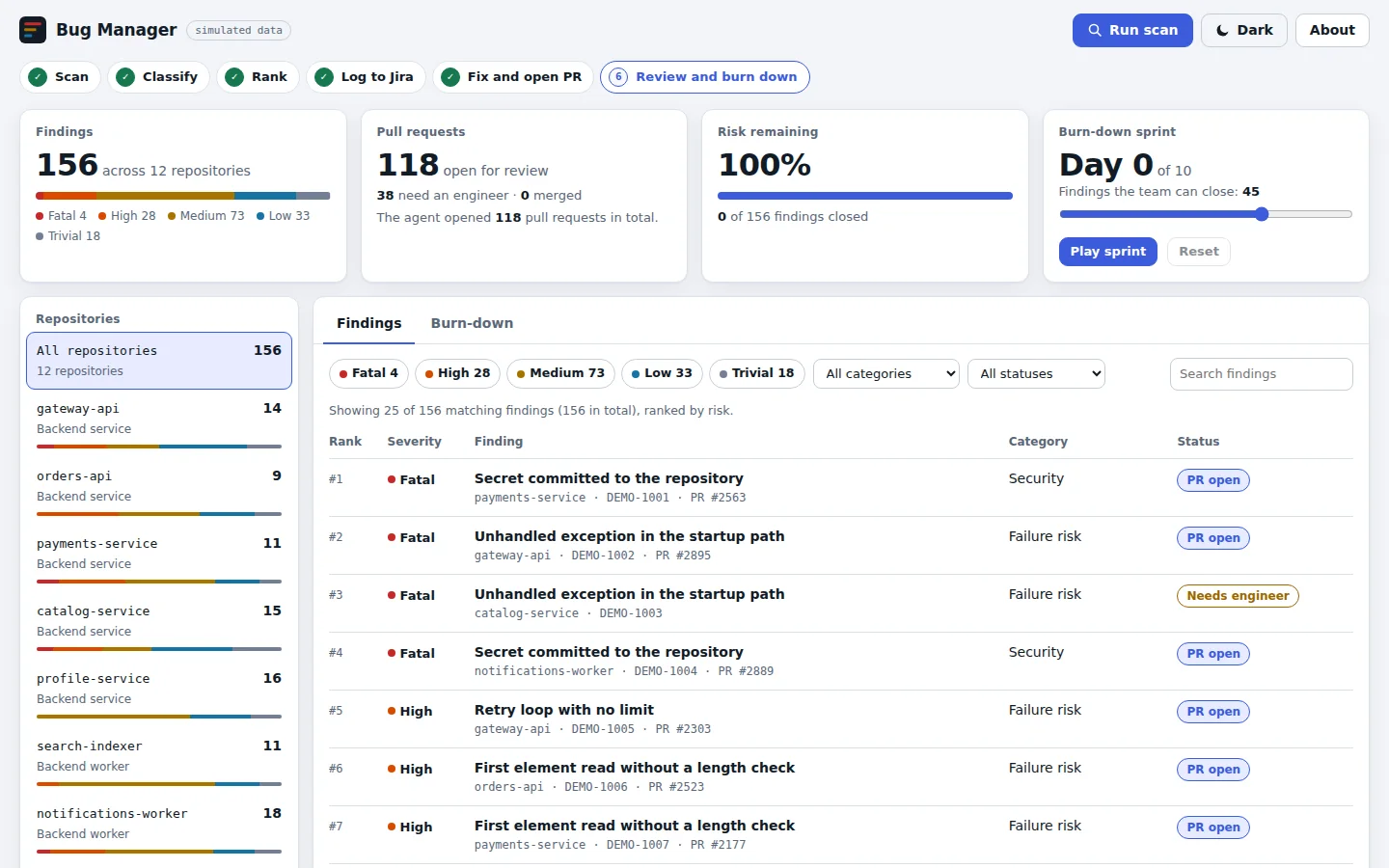Click the Reset sprint button

point(1199,252)
